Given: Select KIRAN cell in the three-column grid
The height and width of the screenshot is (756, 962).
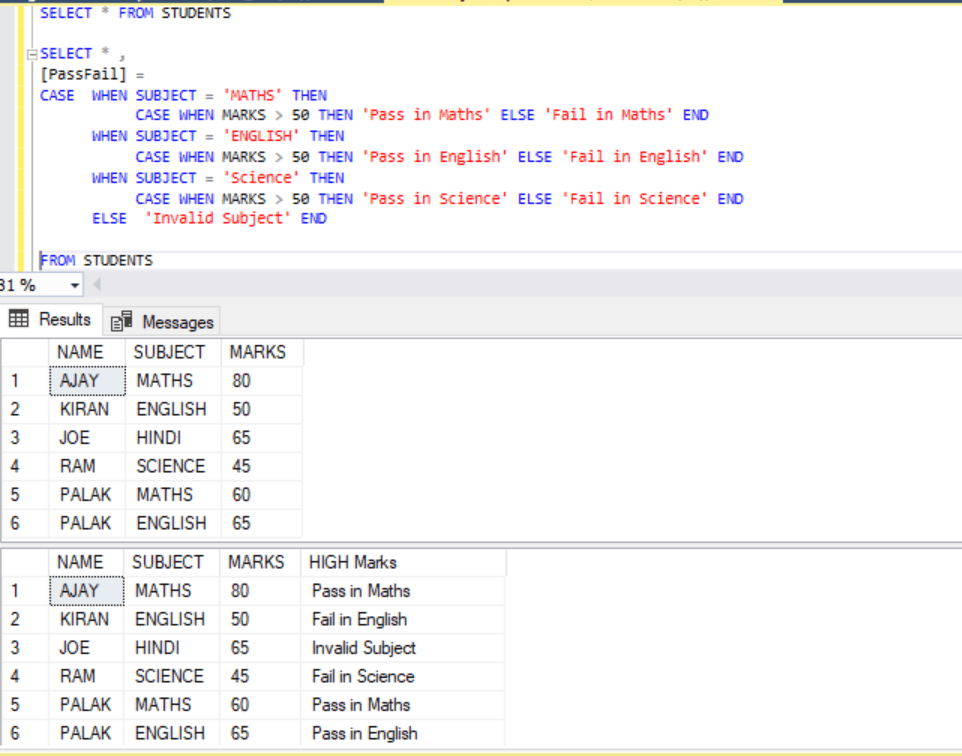Looking at the screenshot, I should (x=87, y=409).
